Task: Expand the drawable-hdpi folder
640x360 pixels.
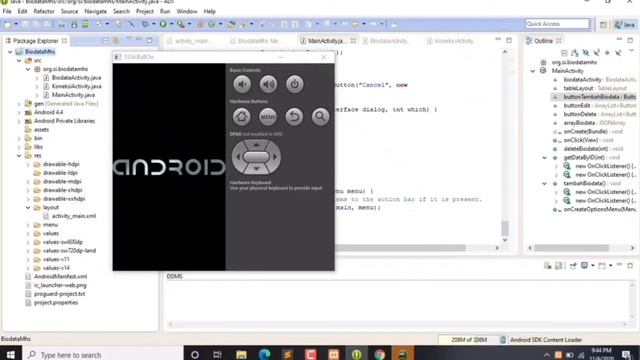Action: tap(28, 164)
